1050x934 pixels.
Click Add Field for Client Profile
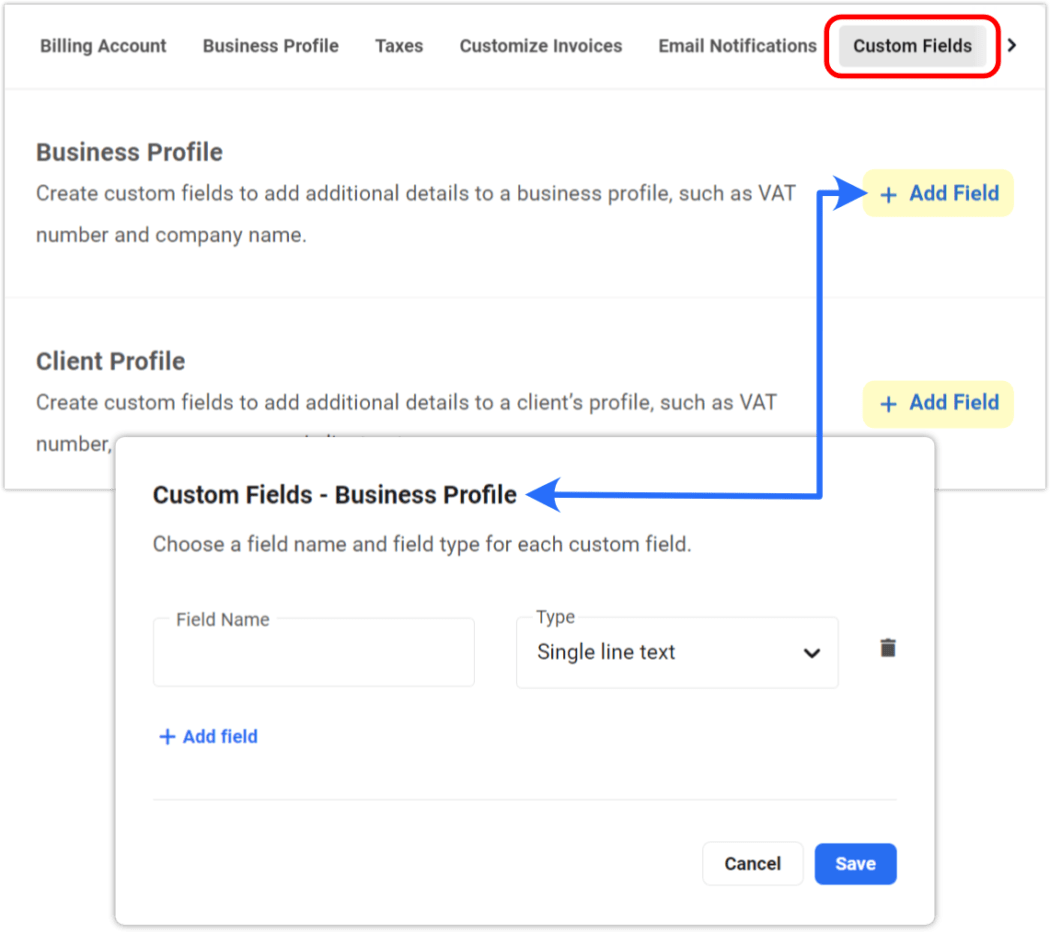coord(938,404)
